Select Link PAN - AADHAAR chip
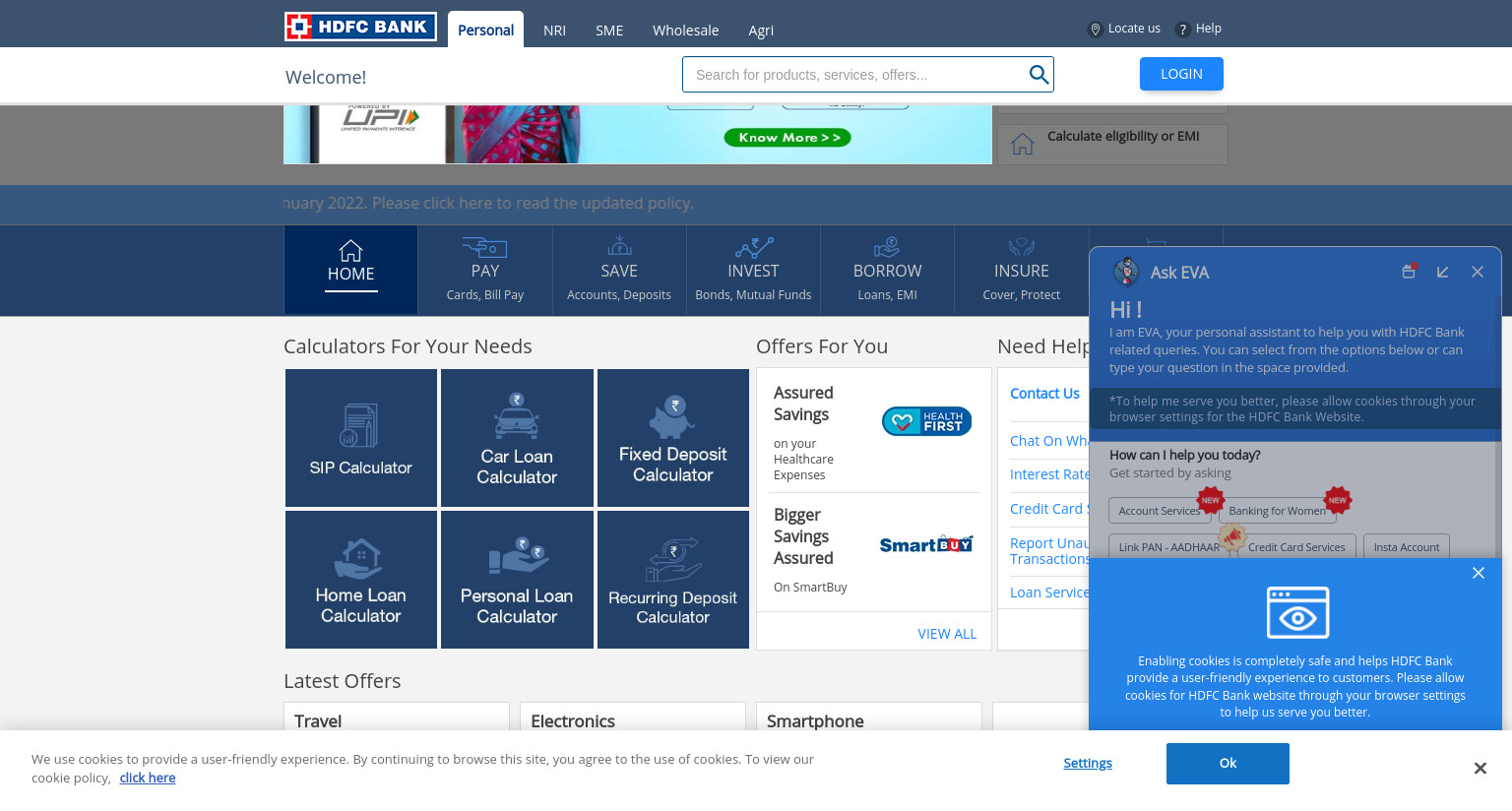 1168,547
